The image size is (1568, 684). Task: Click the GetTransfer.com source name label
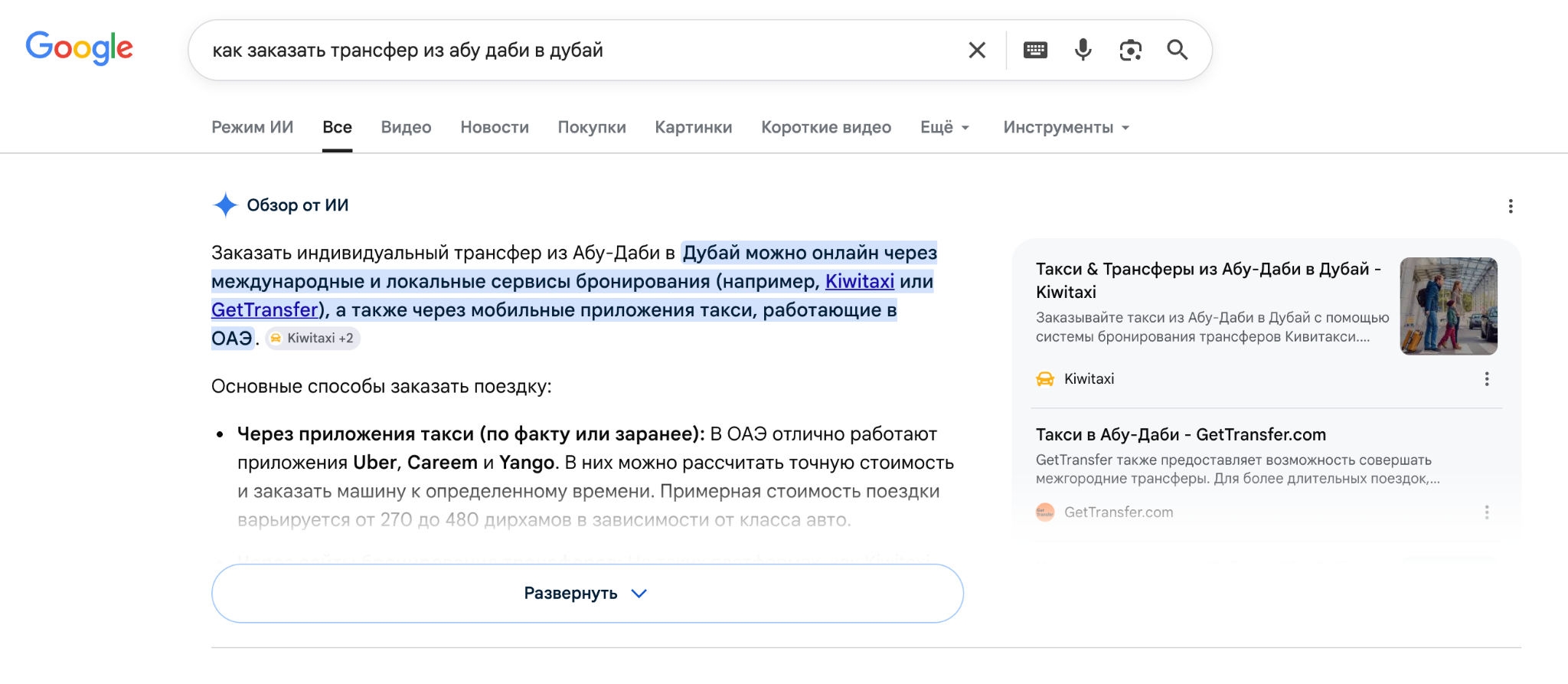(x=1119, y=512)
